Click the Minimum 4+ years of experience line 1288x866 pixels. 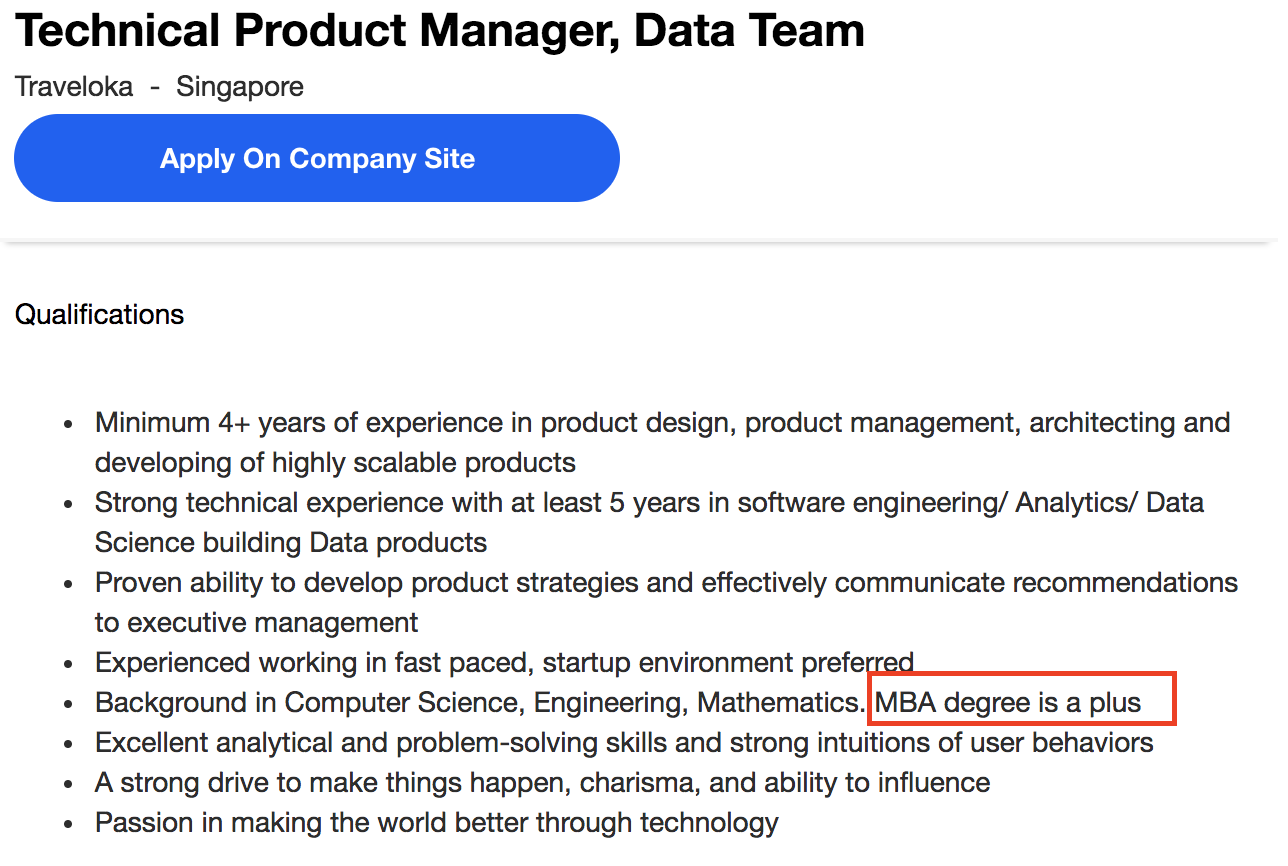[662, 422]
